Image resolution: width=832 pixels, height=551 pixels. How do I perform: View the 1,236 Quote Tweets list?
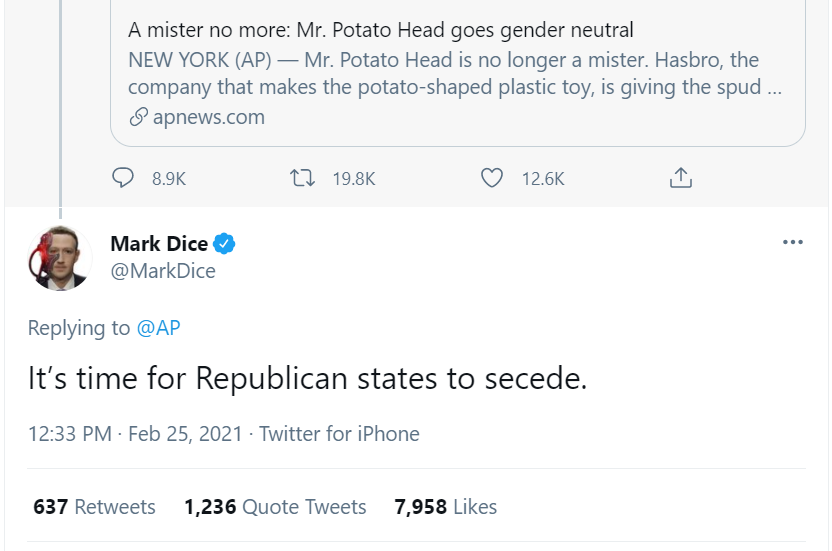[x=275, y=507]
